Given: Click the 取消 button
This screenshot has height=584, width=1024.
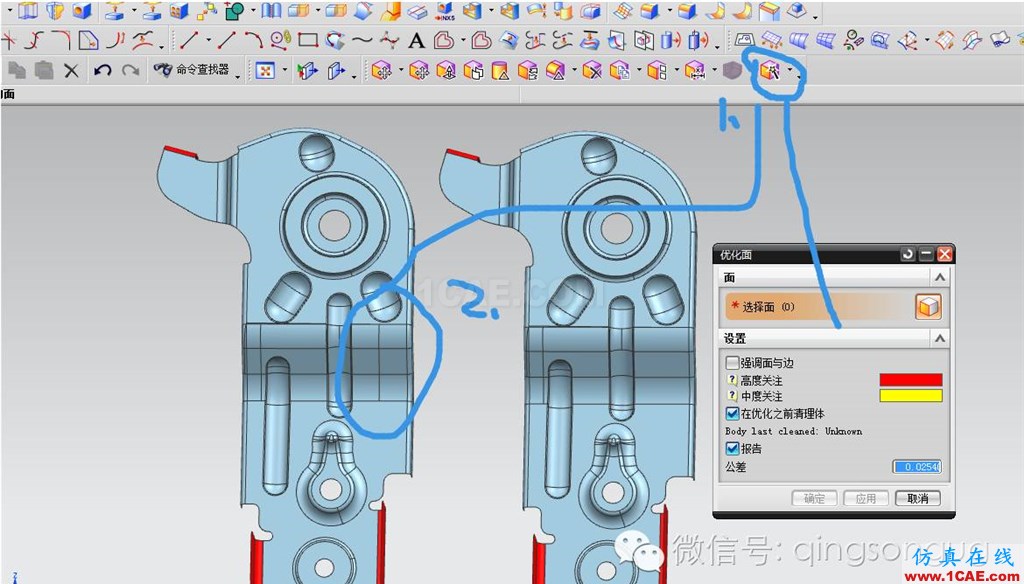Looking at the screenshot, I should tap(918, 498).
